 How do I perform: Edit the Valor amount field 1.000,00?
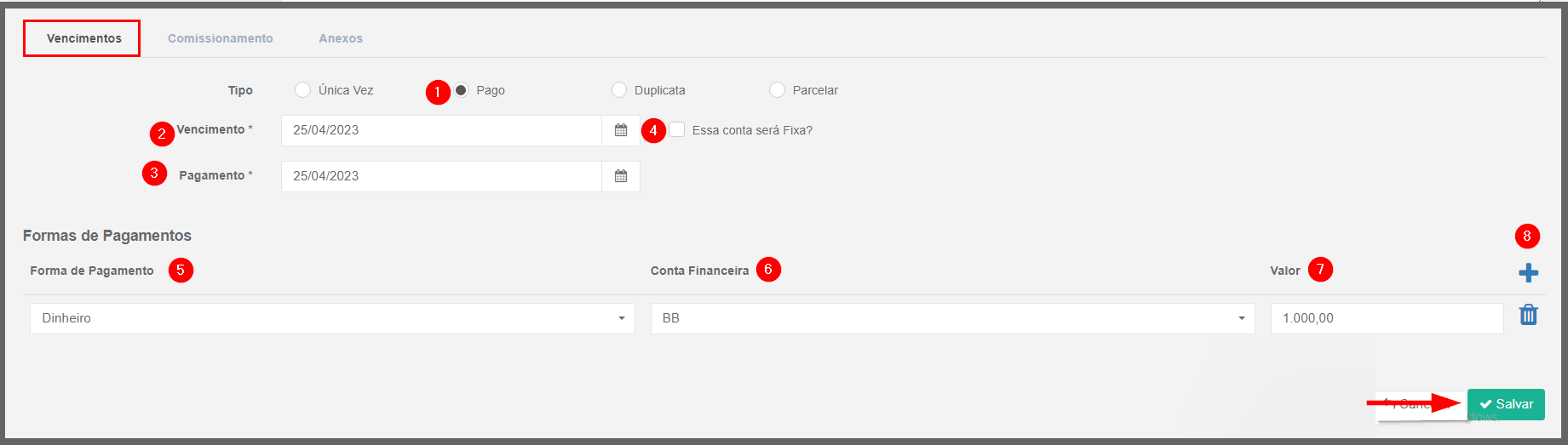[x=1387, y=318]
